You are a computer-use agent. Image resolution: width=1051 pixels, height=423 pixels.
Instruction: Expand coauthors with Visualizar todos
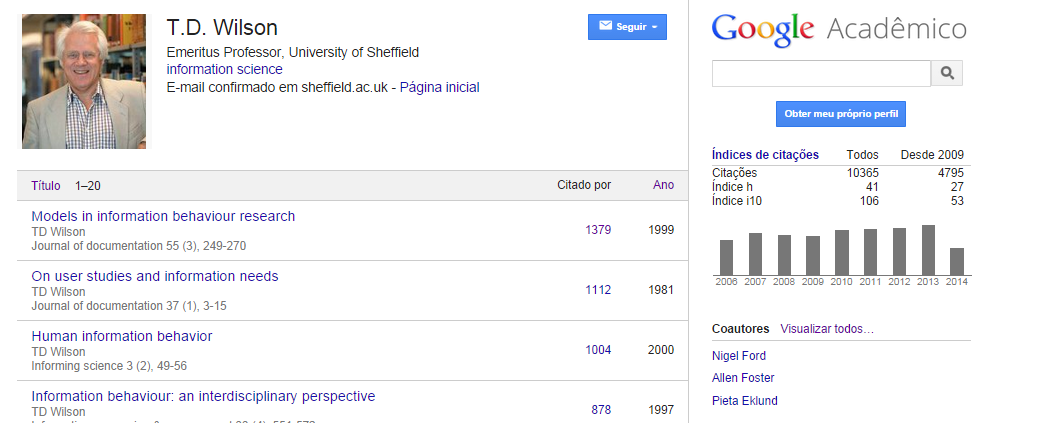pos(827,329)
